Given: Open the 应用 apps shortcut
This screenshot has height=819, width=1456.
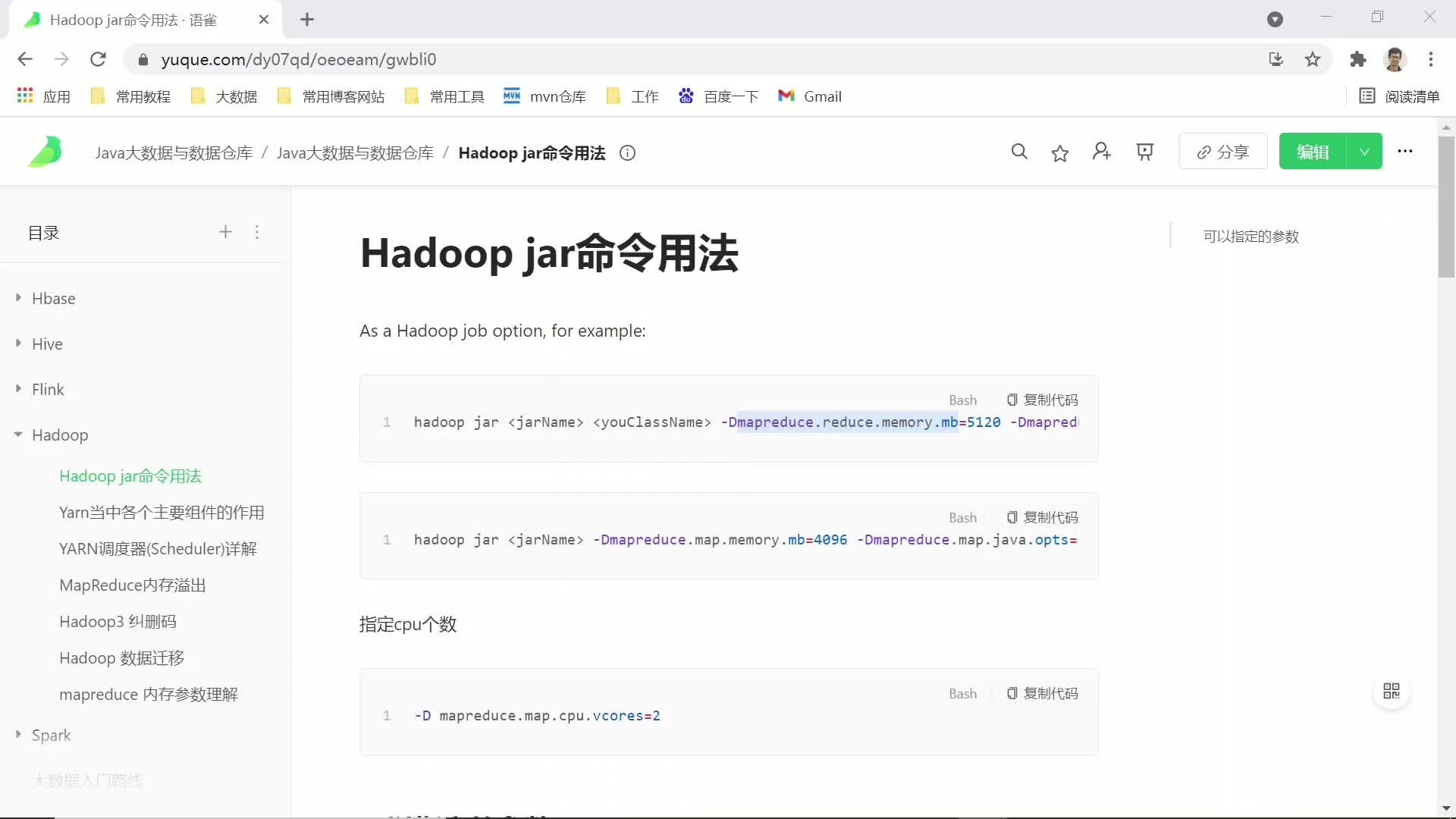Looking at the screenshot, I should point(43,96).
